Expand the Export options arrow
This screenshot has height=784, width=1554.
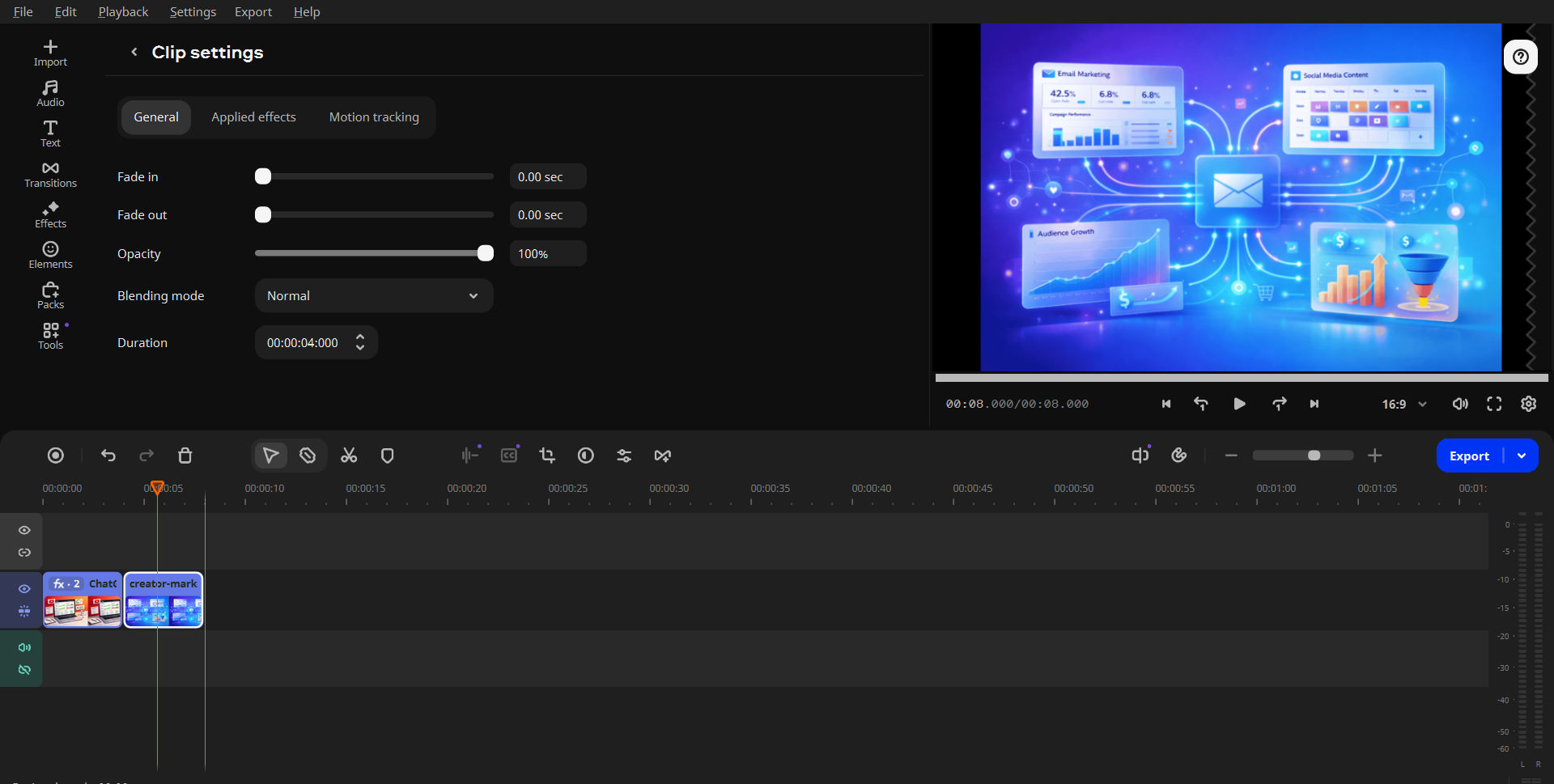(x=1522, y=456)
